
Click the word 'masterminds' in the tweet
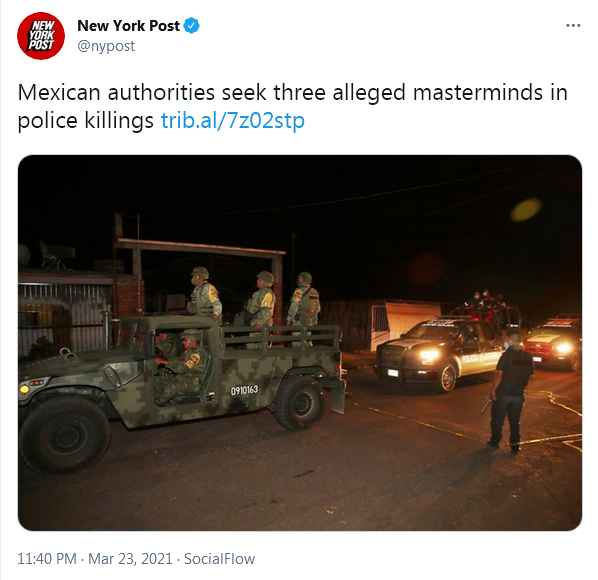click(478, 92)
